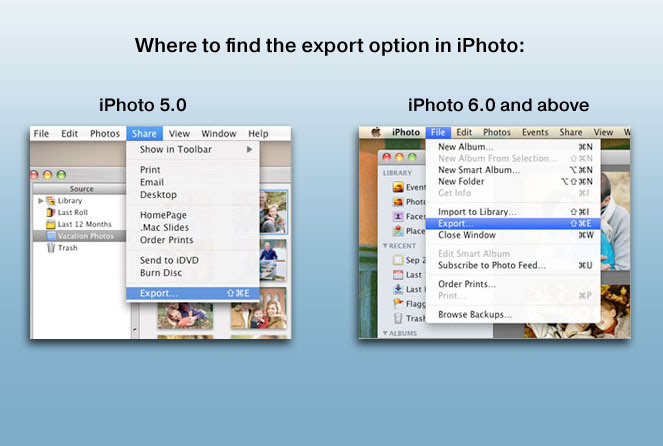The height and width of the screenshot is (446, 663).
Task: Select family football photo thumbnail
Action: pos(185,315)
